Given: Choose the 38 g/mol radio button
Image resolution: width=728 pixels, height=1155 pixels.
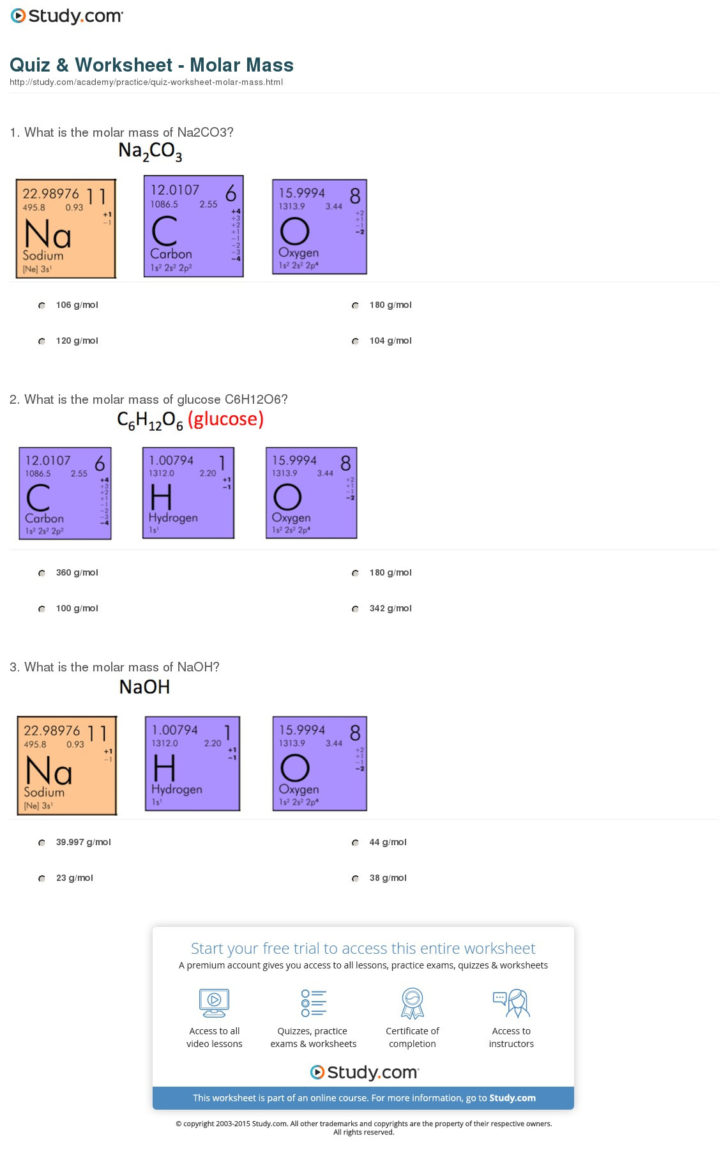Looking at the screenshot, I should point(355,878).
